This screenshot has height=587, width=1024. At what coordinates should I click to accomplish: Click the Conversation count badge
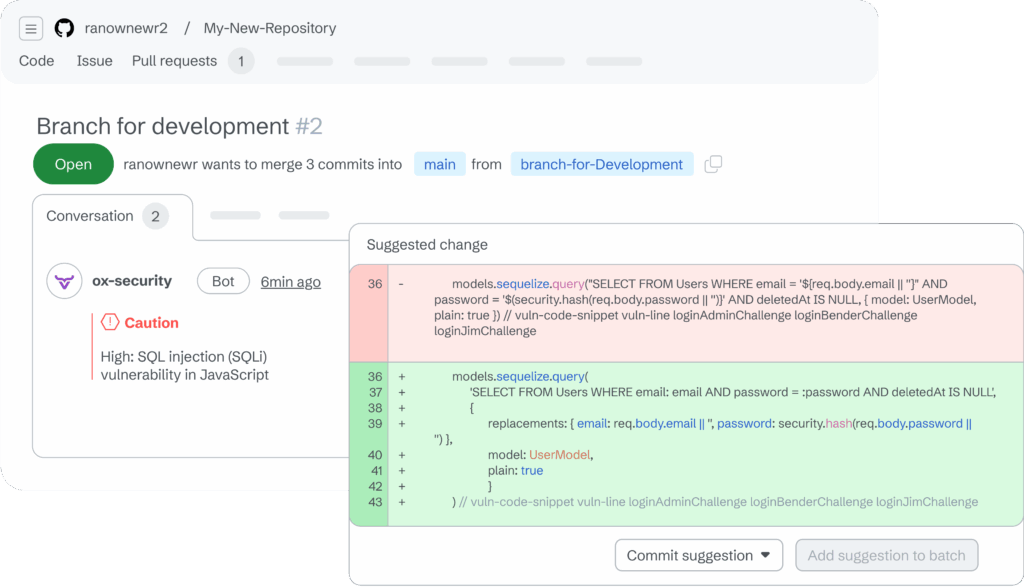(156, 216)
